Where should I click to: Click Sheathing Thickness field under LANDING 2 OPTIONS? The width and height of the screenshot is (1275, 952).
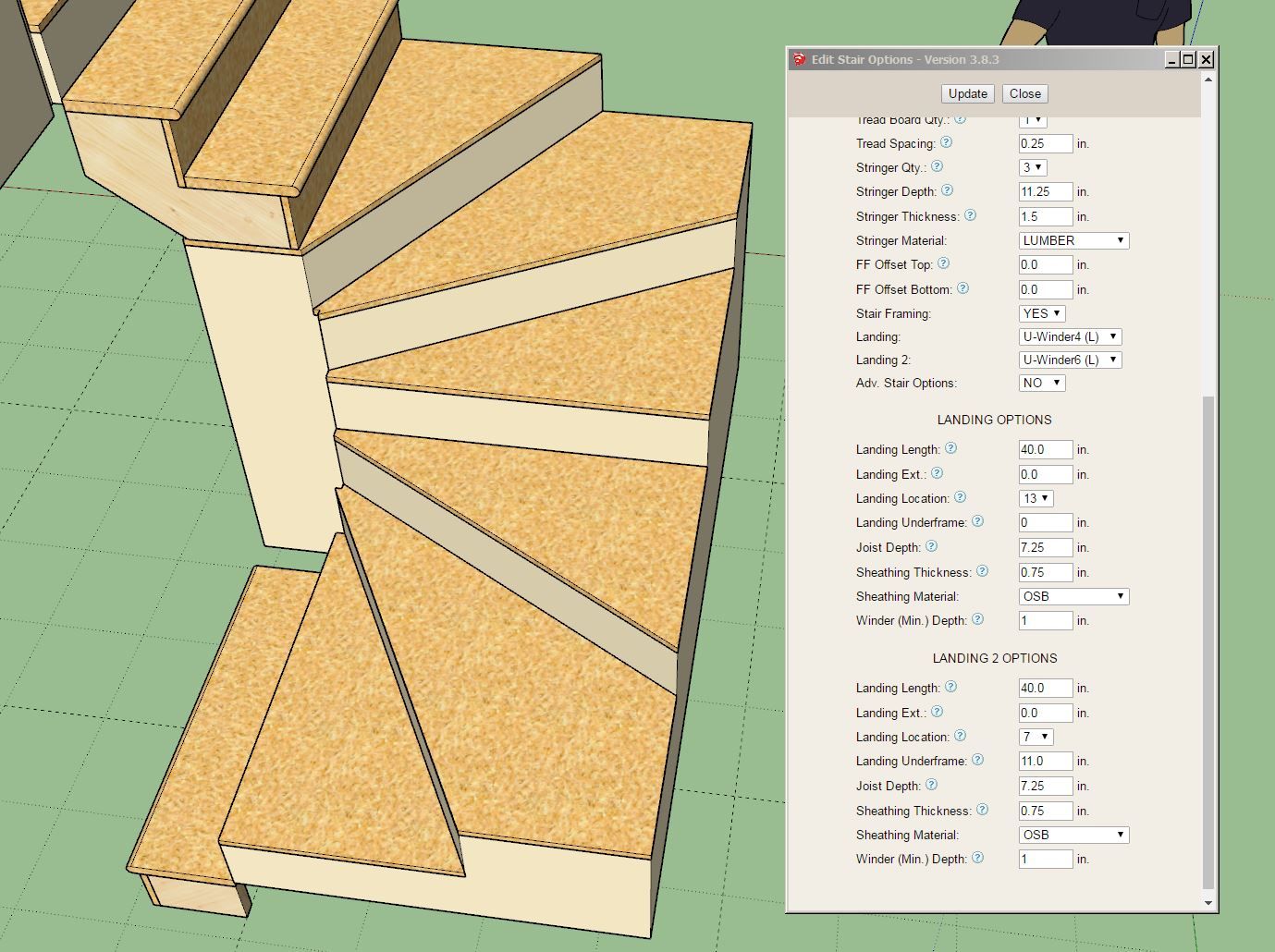[1046, 811]
